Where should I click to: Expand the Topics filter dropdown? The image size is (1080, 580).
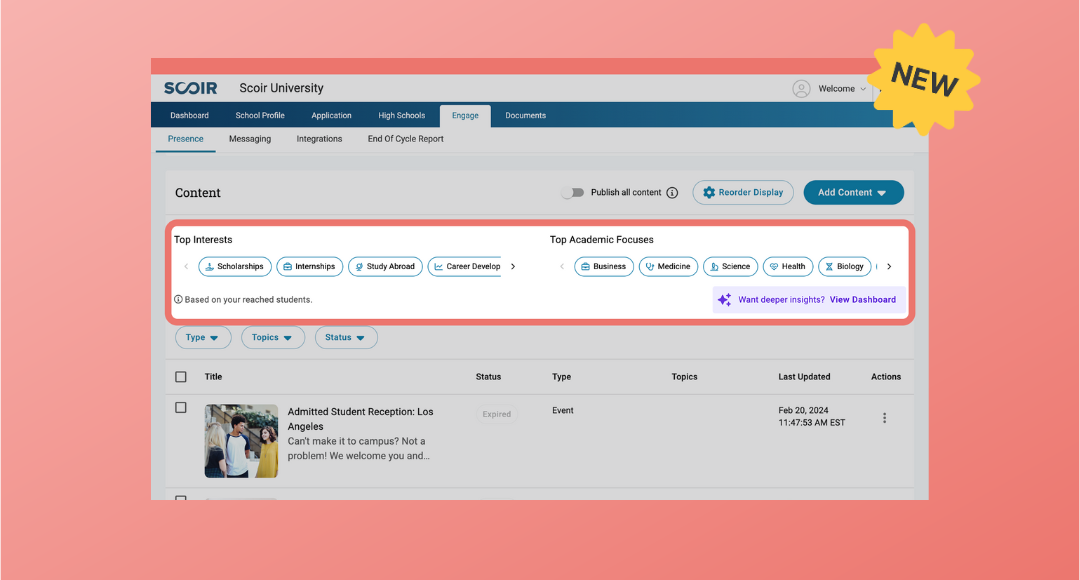point(272,338)
